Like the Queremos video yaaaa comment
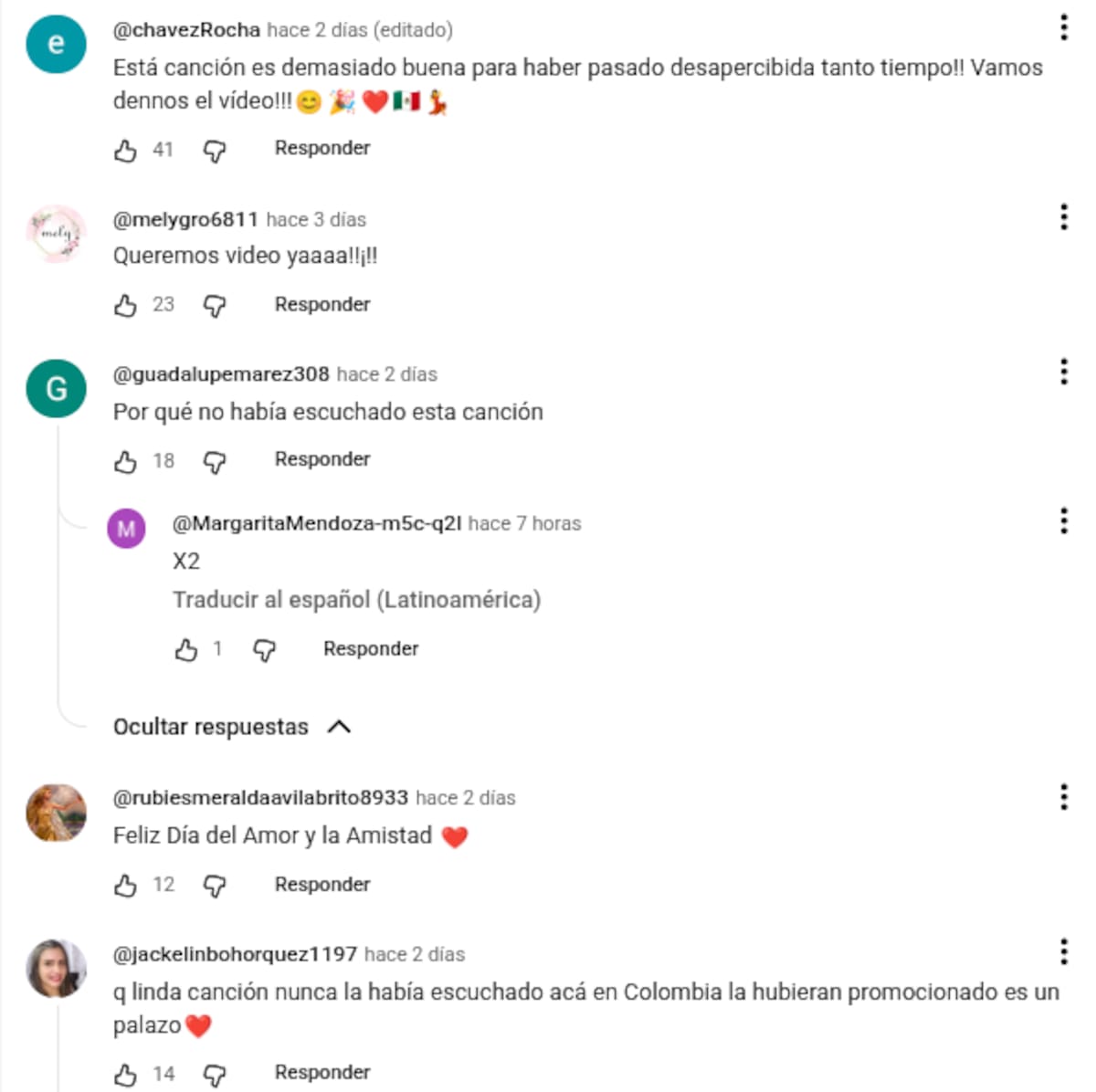This screenshot has height=1092, width=1096. click(126, 305)
